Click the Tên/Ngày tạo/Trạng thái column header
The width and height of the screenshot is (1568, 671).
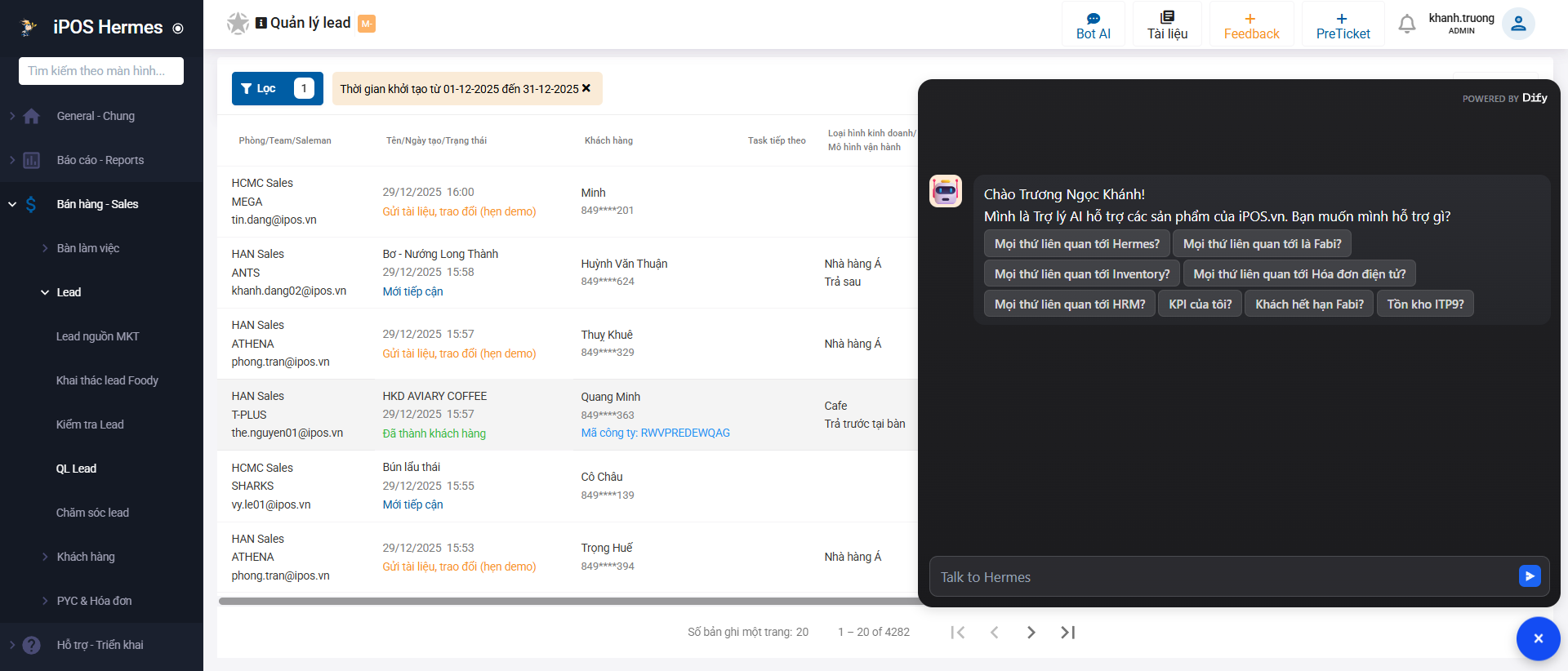click(436, 140)
